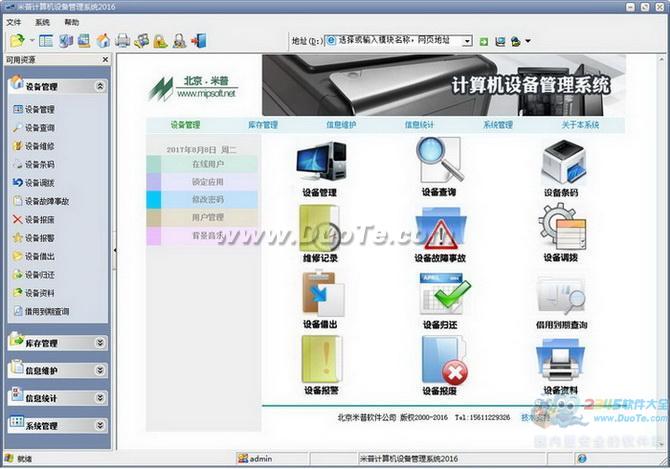The image size is (670, 469).
Task: Select 信息统计 in top navigation
Action: point(420,125)
